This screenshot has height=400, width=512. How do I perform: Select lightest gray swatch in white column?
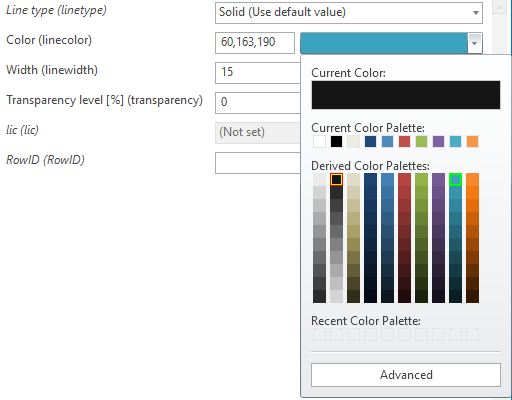[x=319, y=179]
